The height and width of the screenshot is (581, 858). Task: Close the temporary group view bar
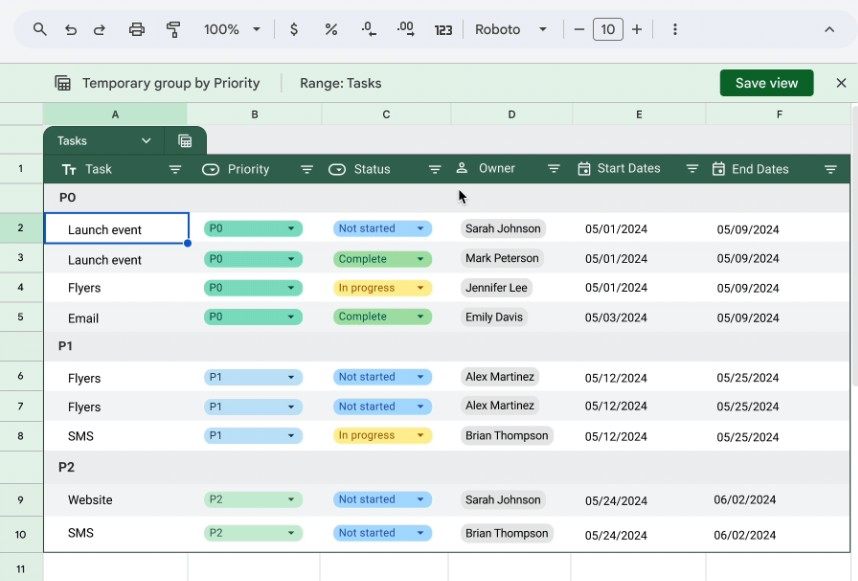[841, 83]
